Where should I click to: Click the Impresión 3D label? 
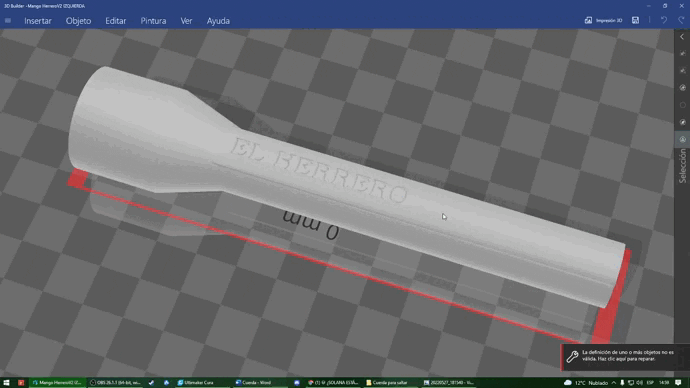coord(609,21)
